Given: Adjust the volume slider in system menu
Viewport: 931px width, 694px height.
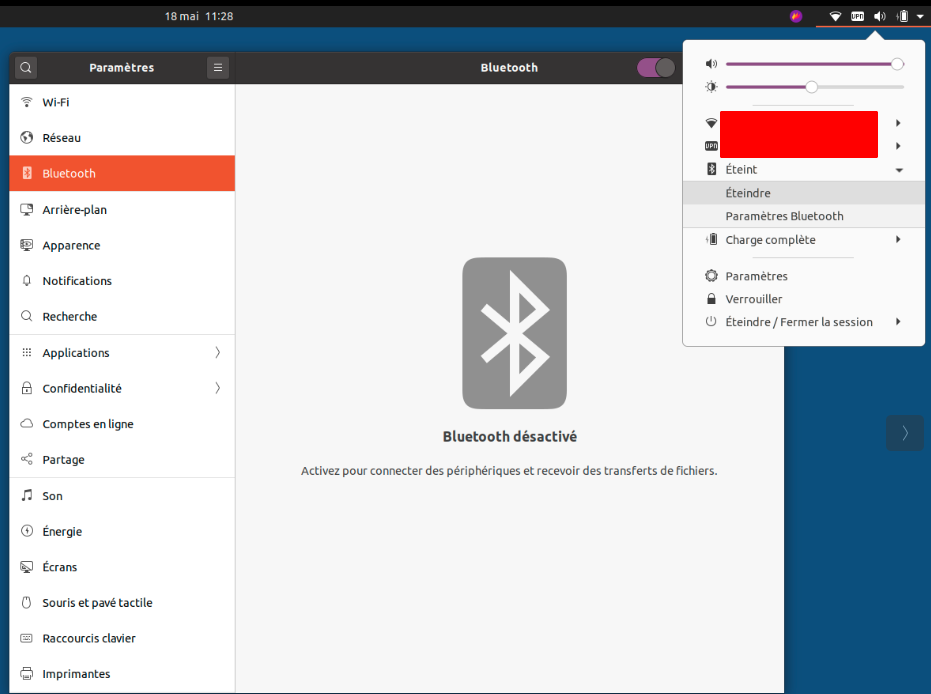Looking at the screenshot, I should pyautogui.click(x=815, y=64).
